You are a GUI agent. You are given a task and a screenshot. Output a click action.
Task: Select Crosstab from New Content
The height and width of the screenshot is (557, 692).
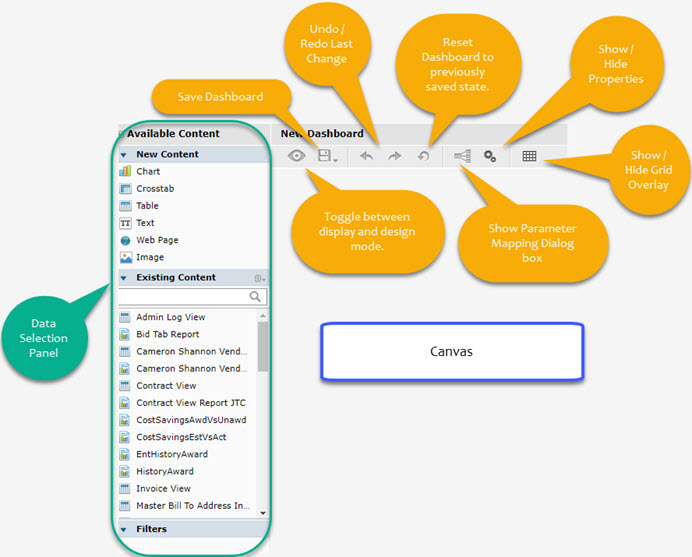(x=155, y=188)
